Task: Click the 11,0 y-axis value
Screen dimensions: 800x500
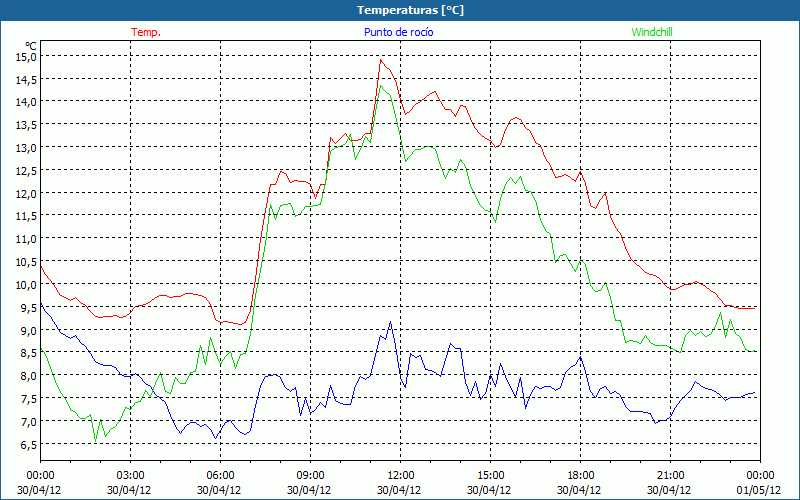Action: point(26,238)
